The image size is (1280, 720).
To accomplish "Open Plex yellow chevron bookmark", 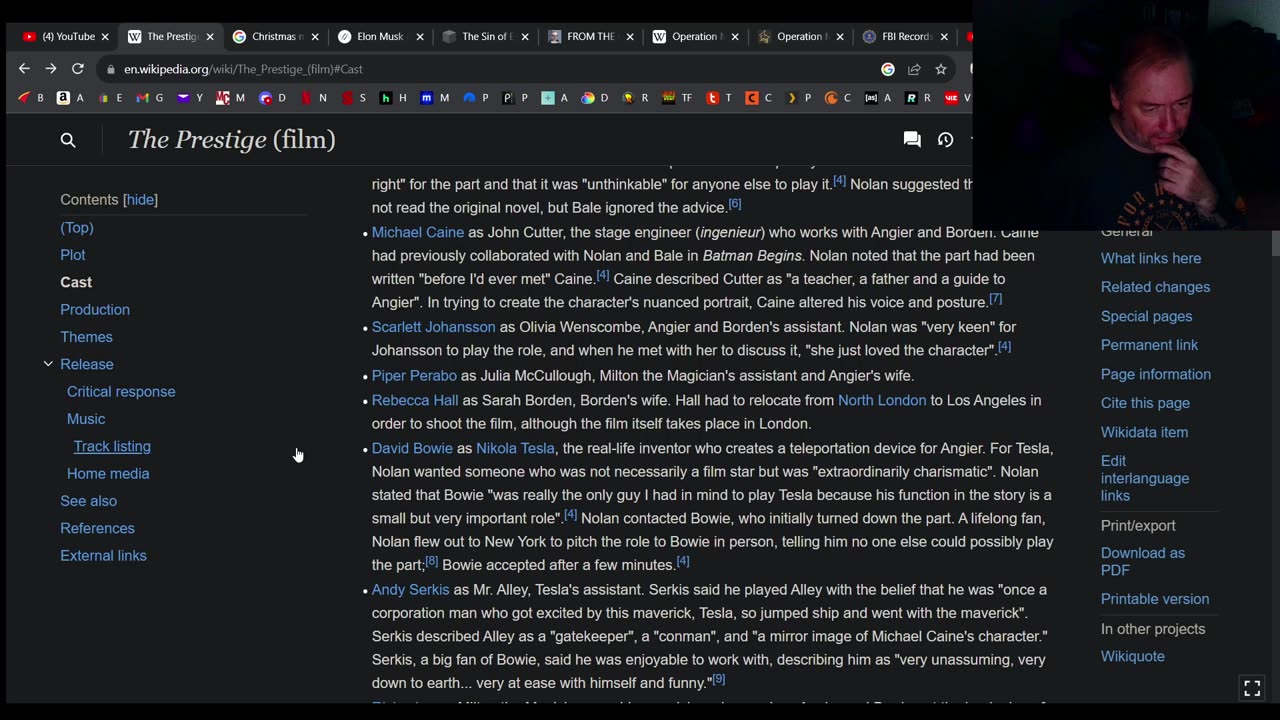I will [799, 98].
